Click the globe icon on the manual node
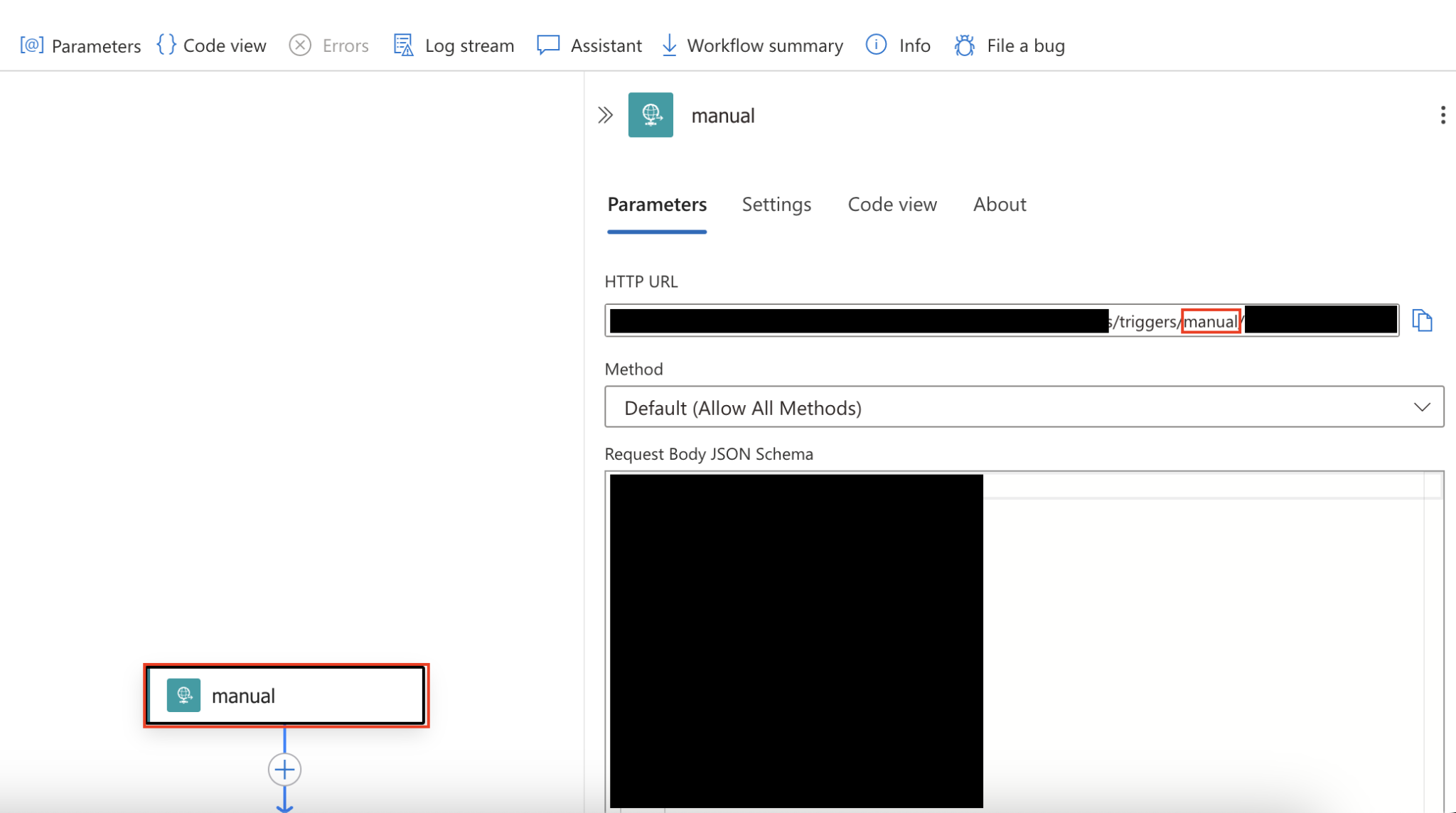 point(184,695)
